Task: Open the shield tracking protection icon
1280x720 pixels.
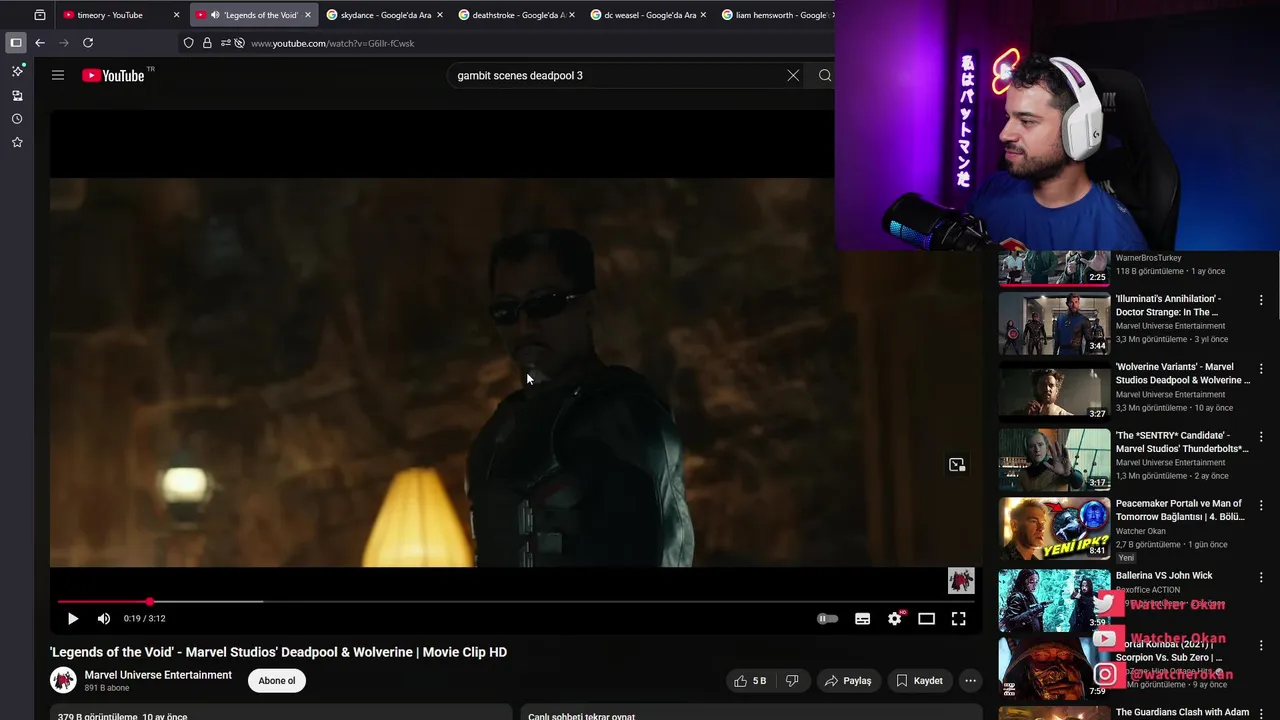Action: tap(188, 43)
